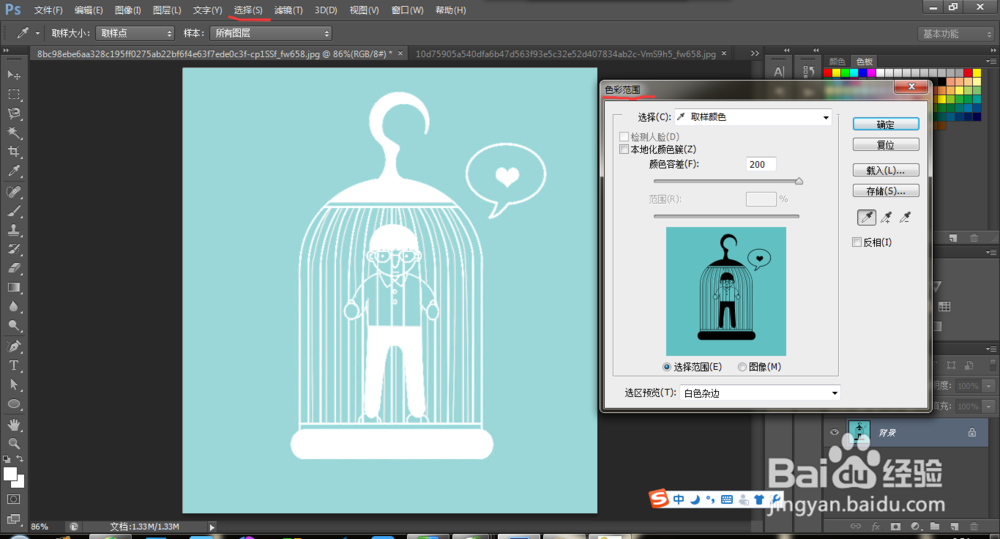Click the 背景 layer thumbnail

click(859, 431)
